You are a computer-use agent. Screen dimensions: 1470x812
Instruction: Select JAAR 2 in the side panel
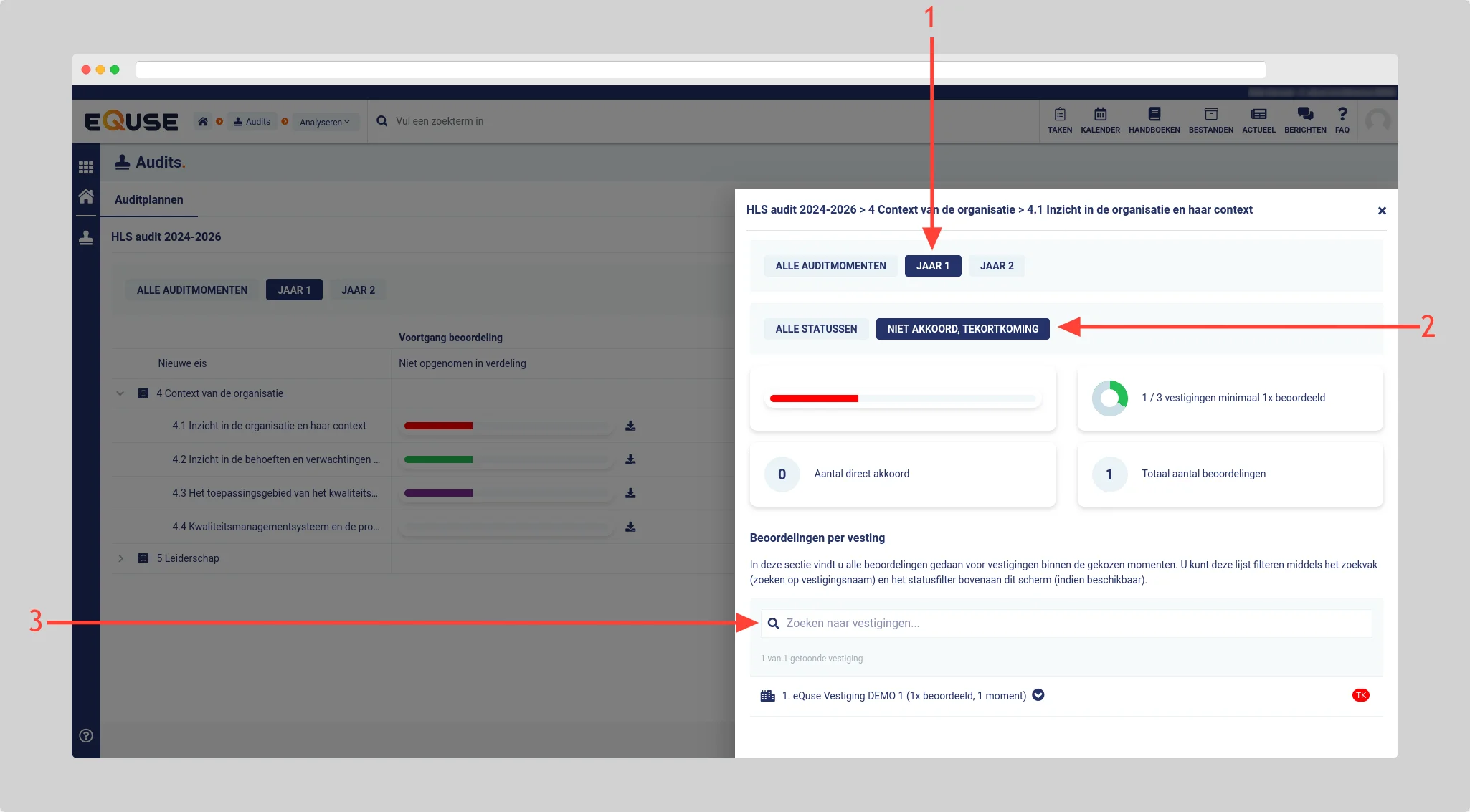coord(997,266)
